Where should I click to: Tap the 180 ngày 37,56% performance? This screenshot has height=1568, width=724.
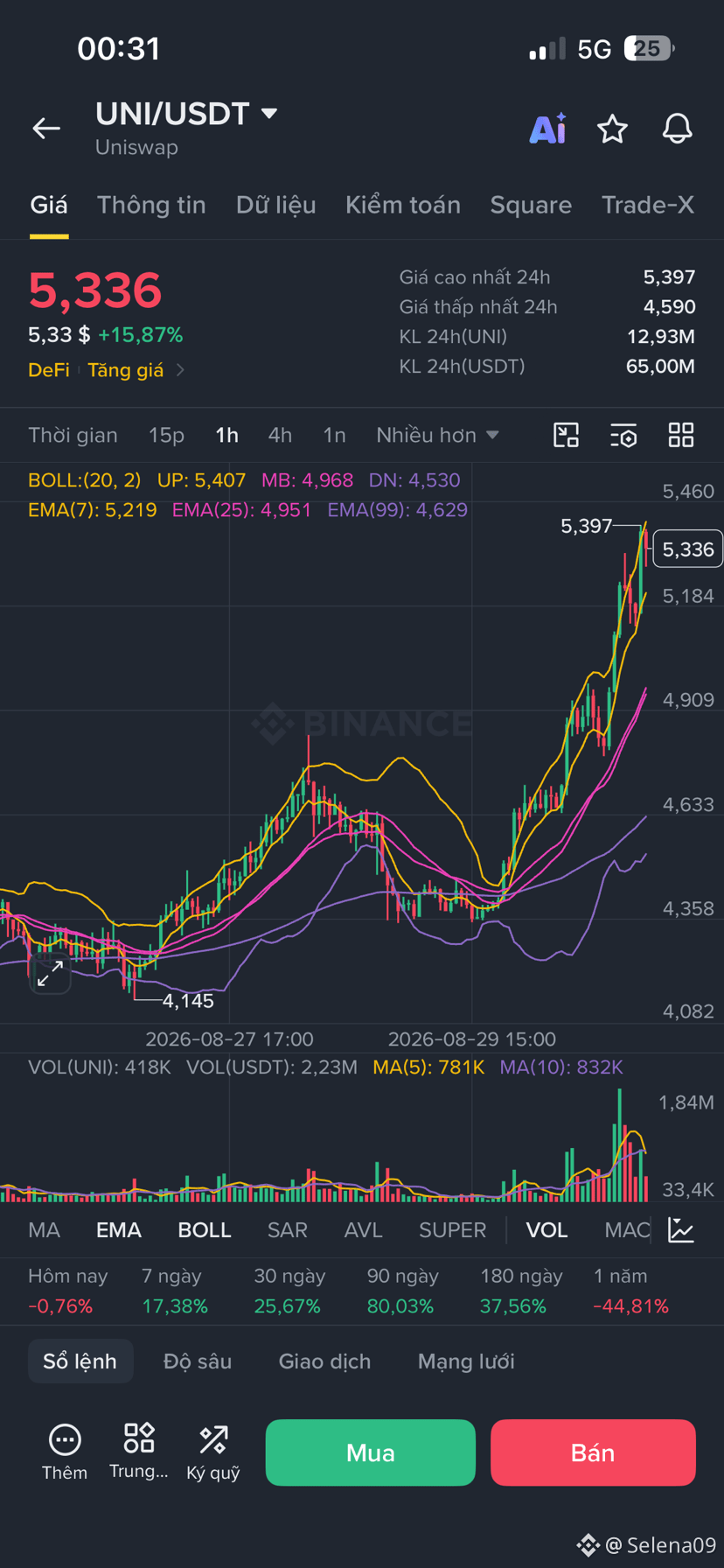521,1291
